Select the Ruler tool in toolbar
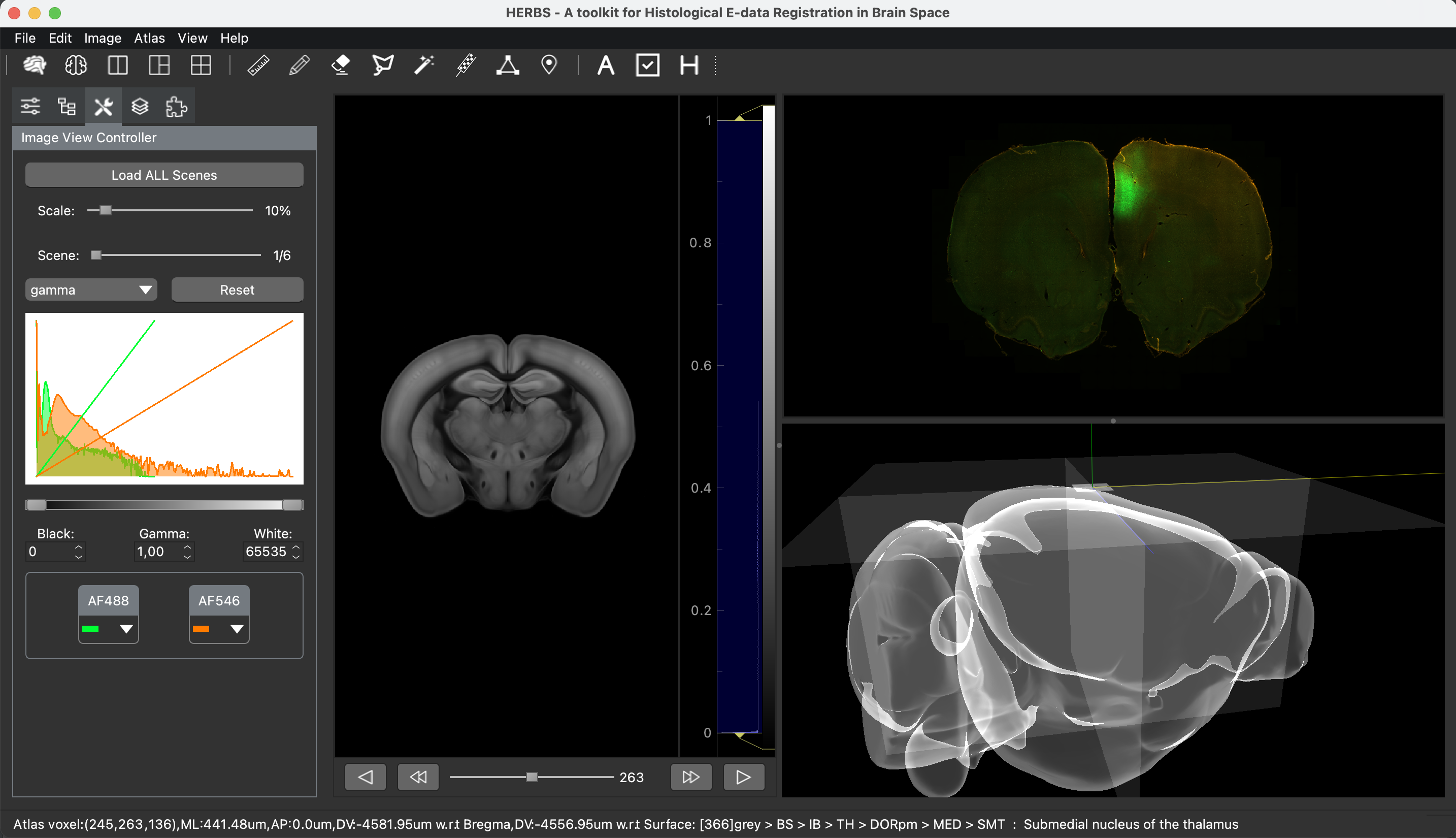The width and height of the screenshot is (1456, 838). click(x=258, y=65)
